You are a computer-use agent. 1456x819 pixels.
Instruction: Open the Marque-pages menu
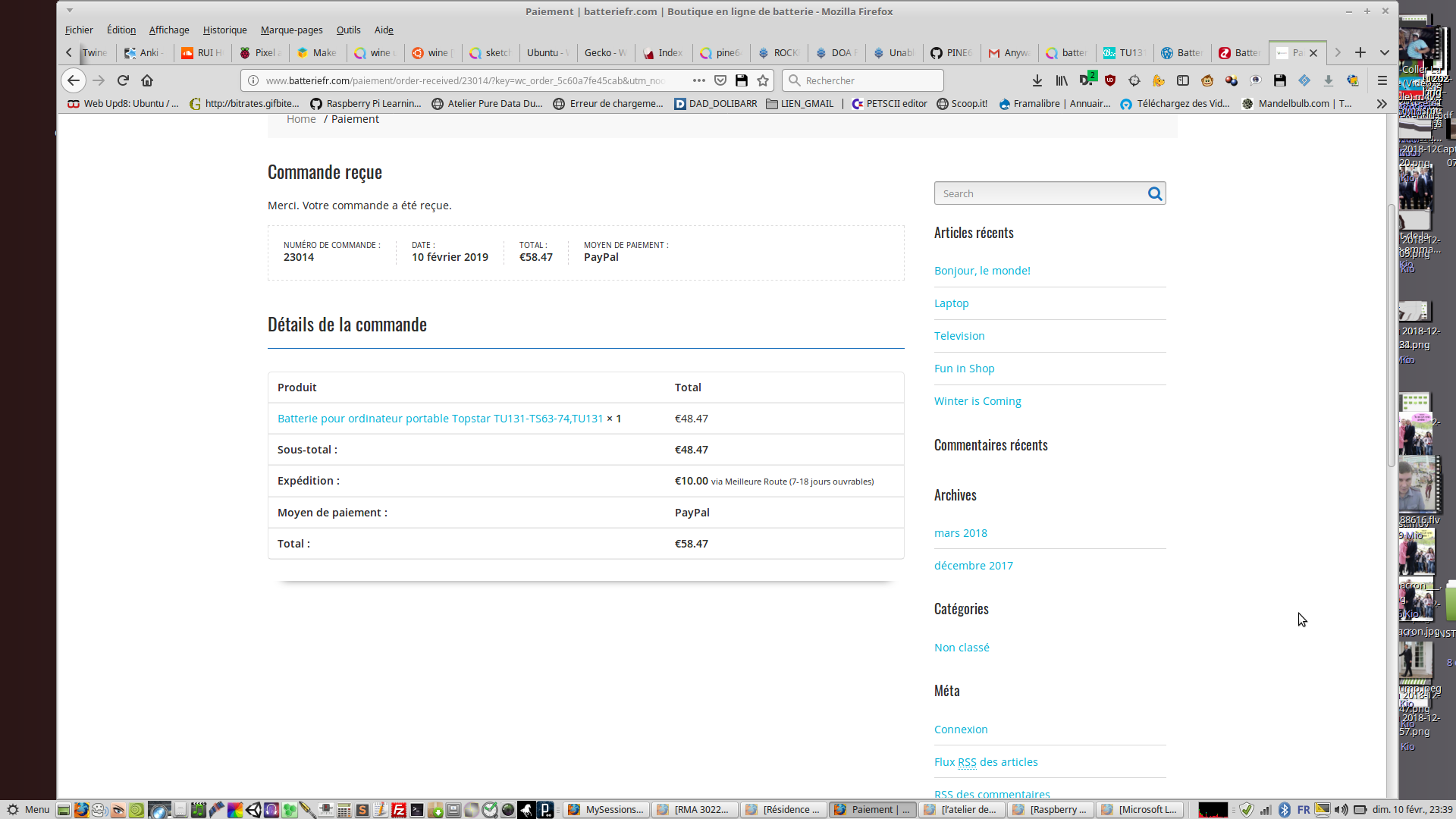pos(291,30)
